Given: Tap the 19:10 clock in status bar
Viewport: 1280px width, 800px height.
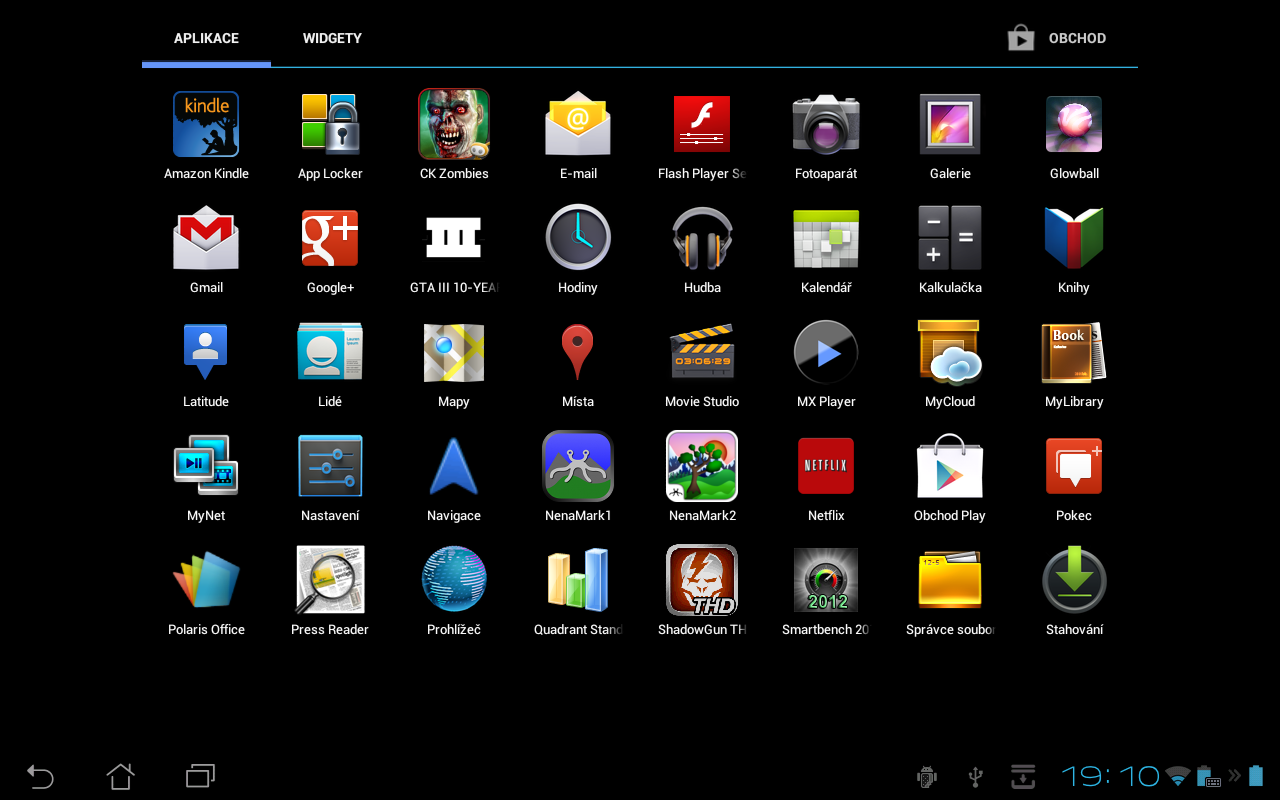Looking at the screenshot, I should (1110, 776).
